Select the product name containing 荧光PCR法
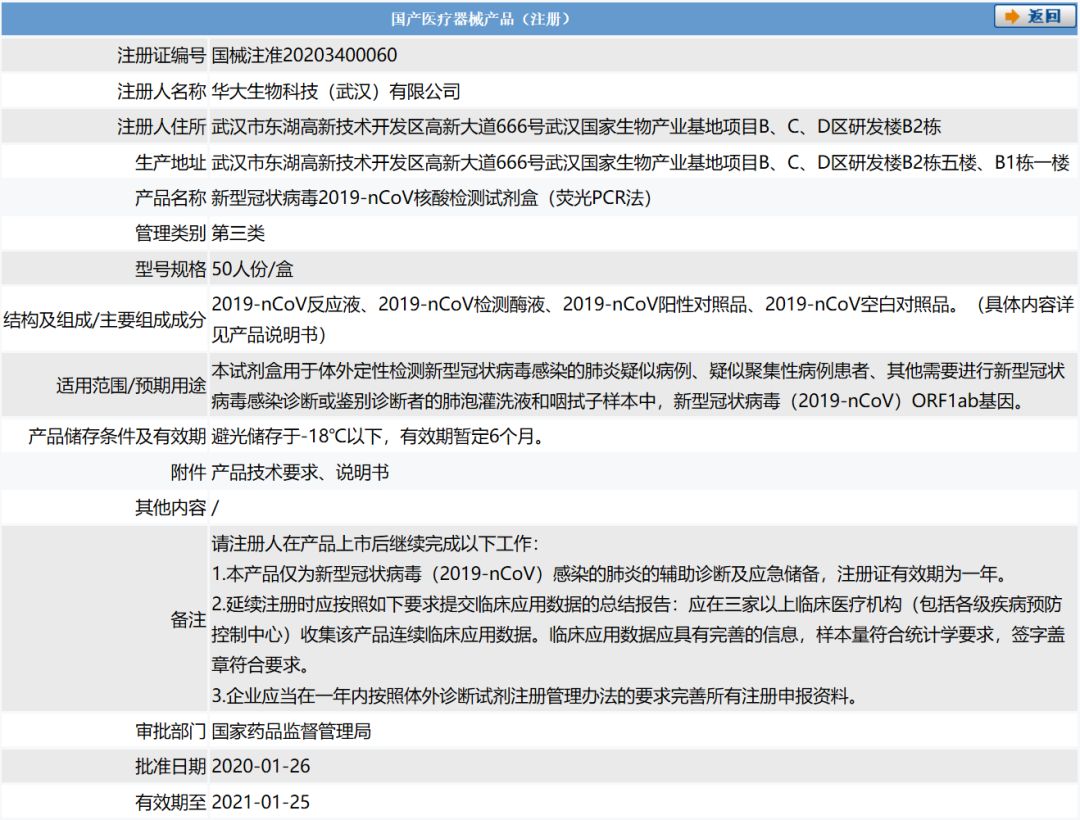 point(431,198)
